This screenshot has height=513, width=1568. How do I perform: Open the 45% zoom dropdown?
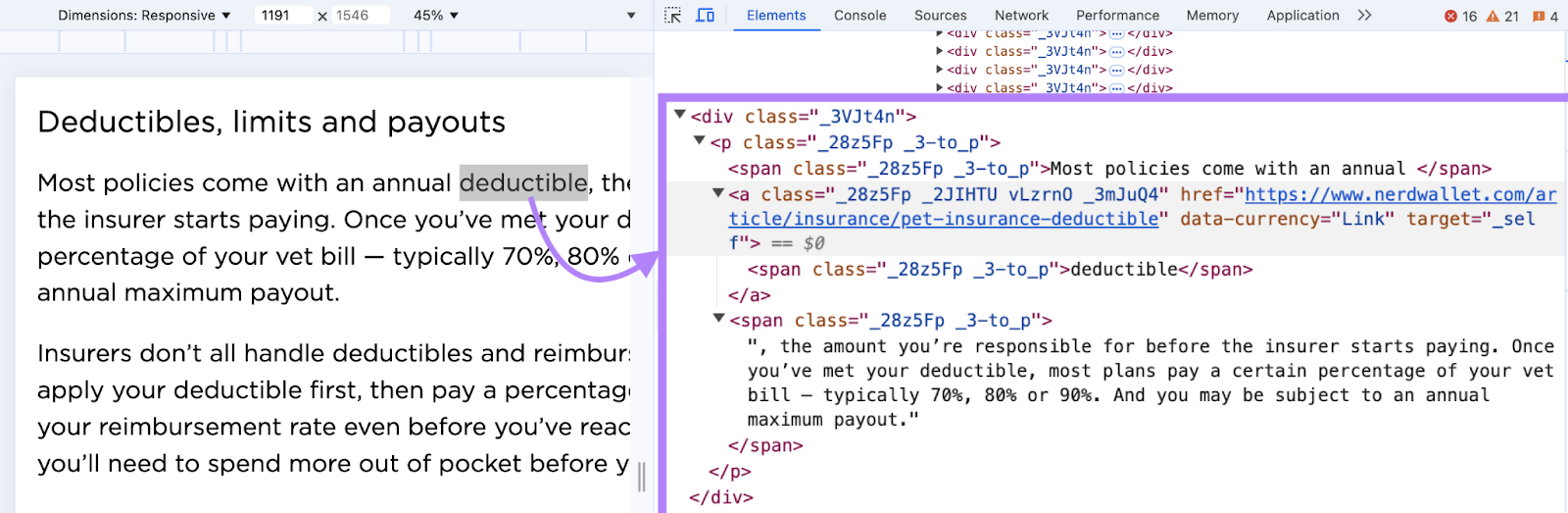pyautogui.click(x=436, y=15)
